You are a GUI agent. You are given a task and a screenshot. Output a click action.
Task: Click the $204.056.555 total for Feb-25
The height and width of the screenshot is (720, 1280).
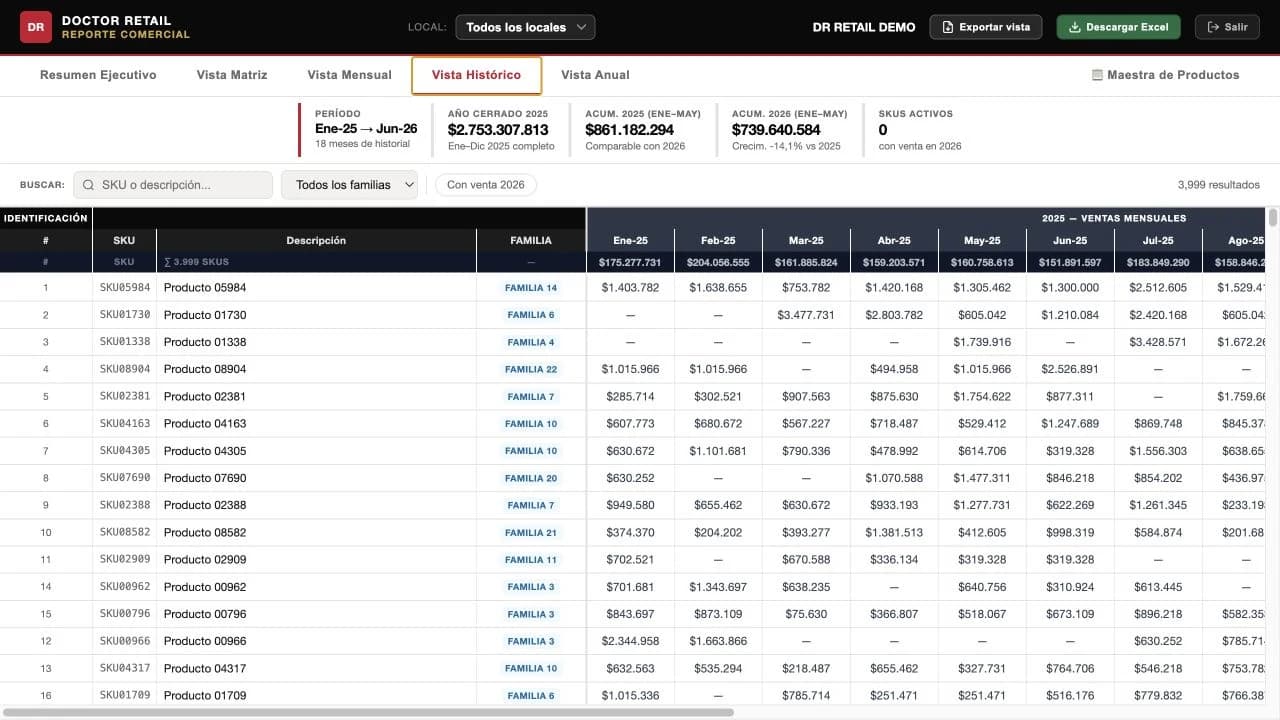(x=718, y=262)
